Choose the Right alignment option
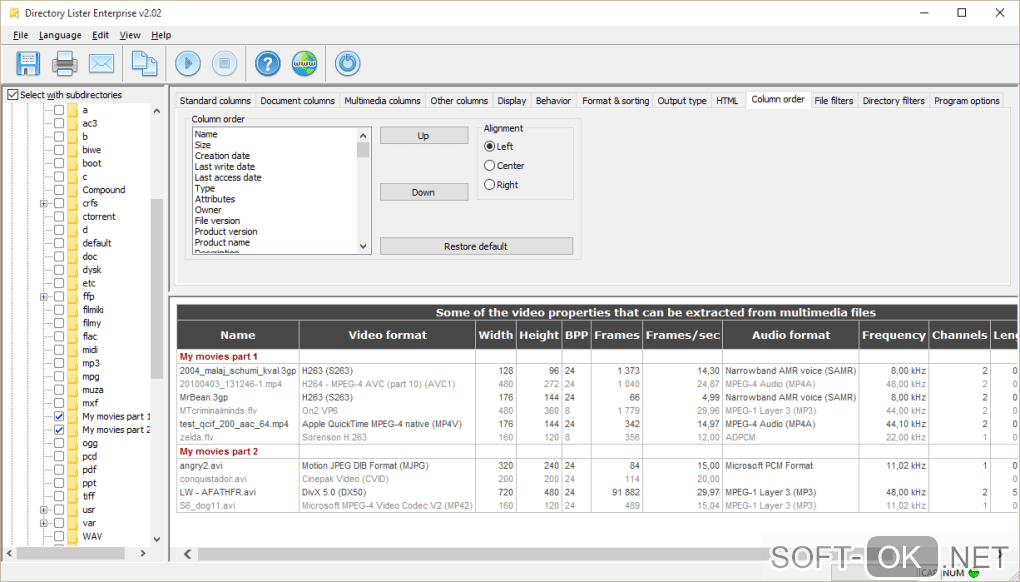 490,184
